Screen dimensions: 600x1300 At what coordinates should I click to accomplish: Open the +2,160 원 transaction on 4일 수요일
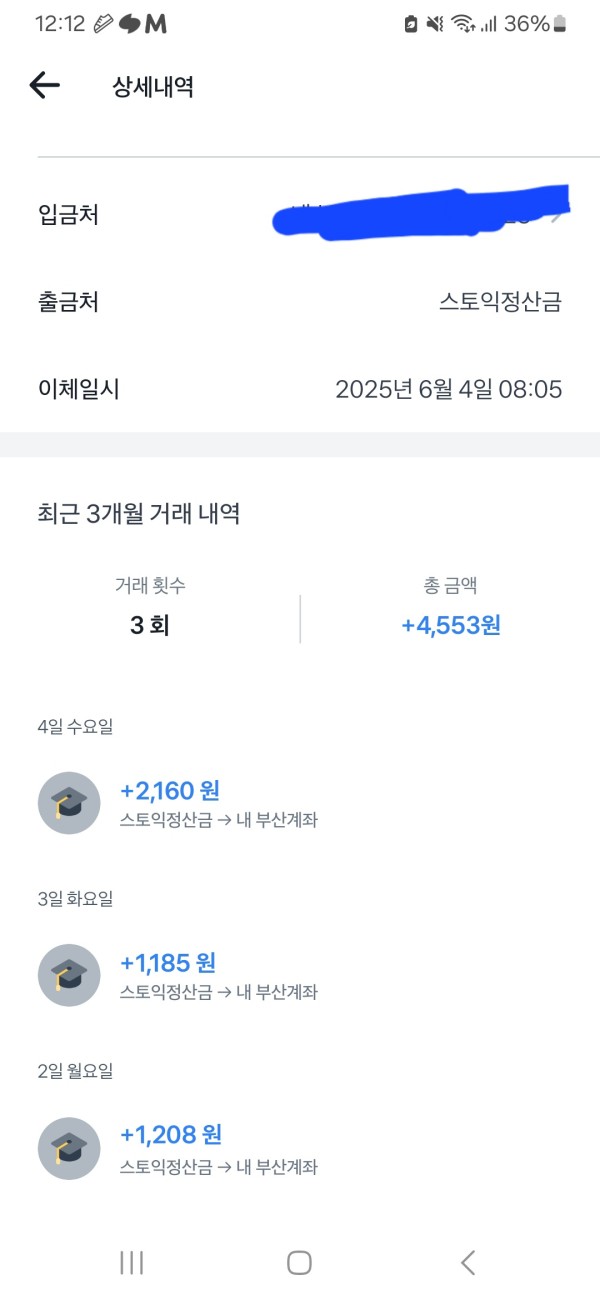300,804
